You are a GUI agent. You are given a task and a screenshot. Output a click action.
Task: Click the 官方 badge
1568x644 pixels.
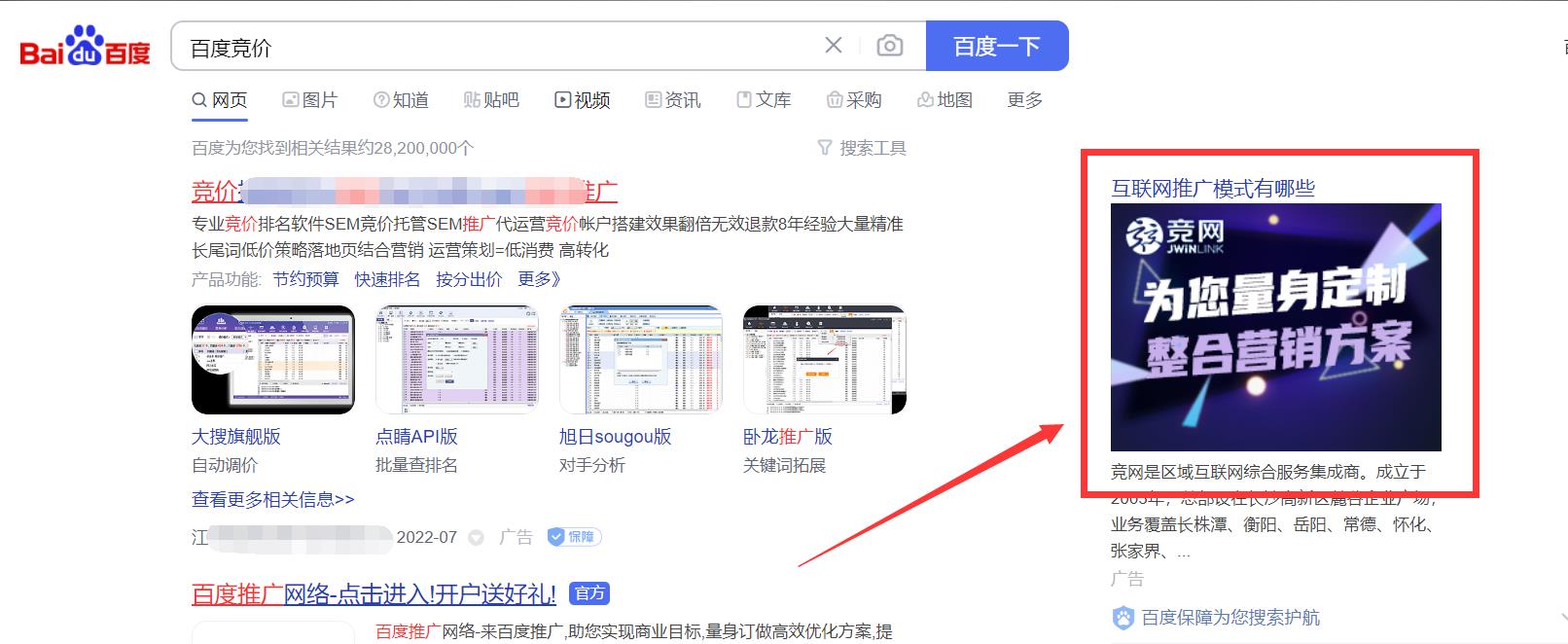pyautogui.click(x=589, y=593)
